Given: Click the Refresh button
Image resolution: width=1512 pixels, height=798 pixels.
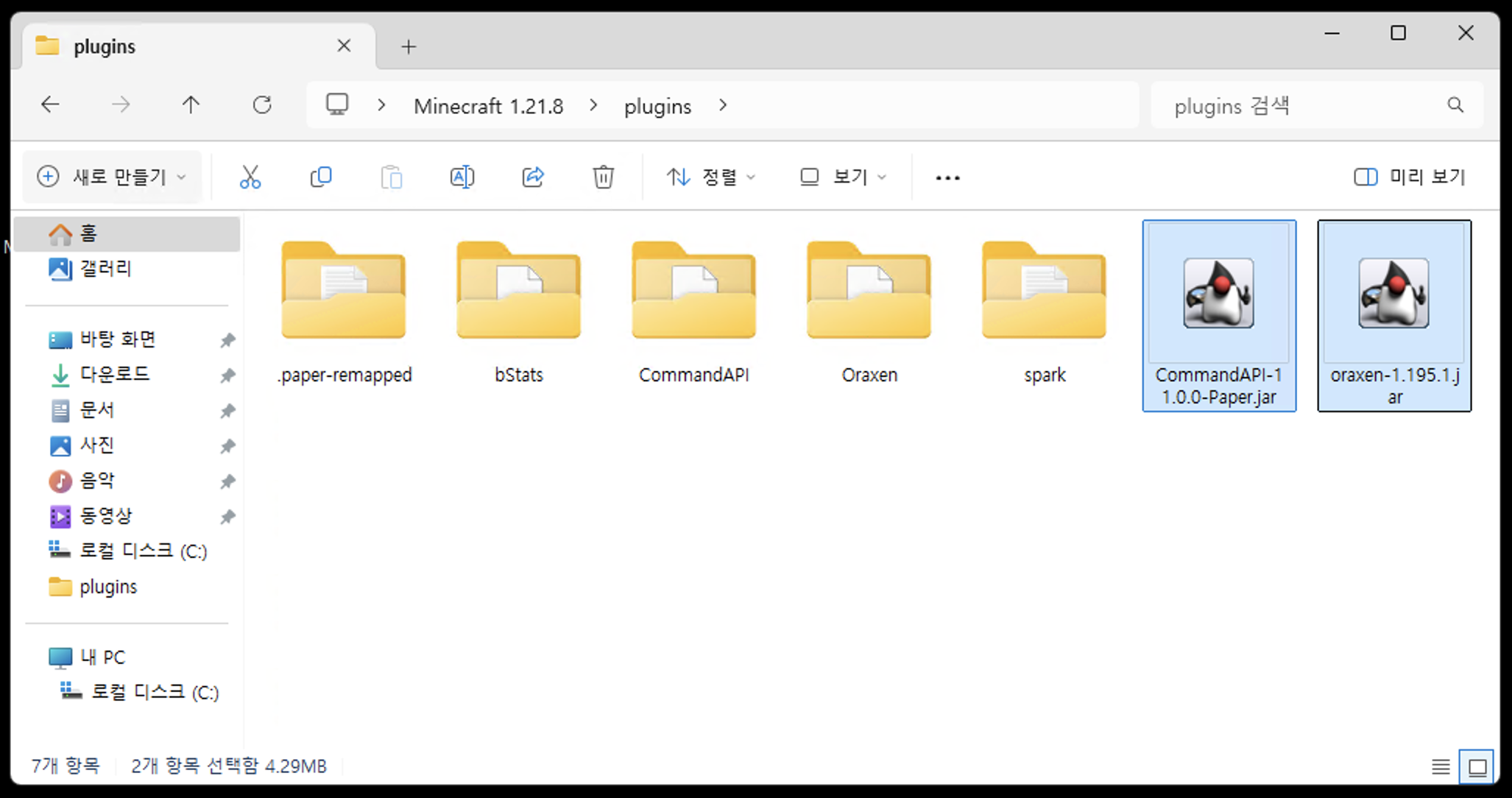Looking at the screenshot, I should [262, 105].
